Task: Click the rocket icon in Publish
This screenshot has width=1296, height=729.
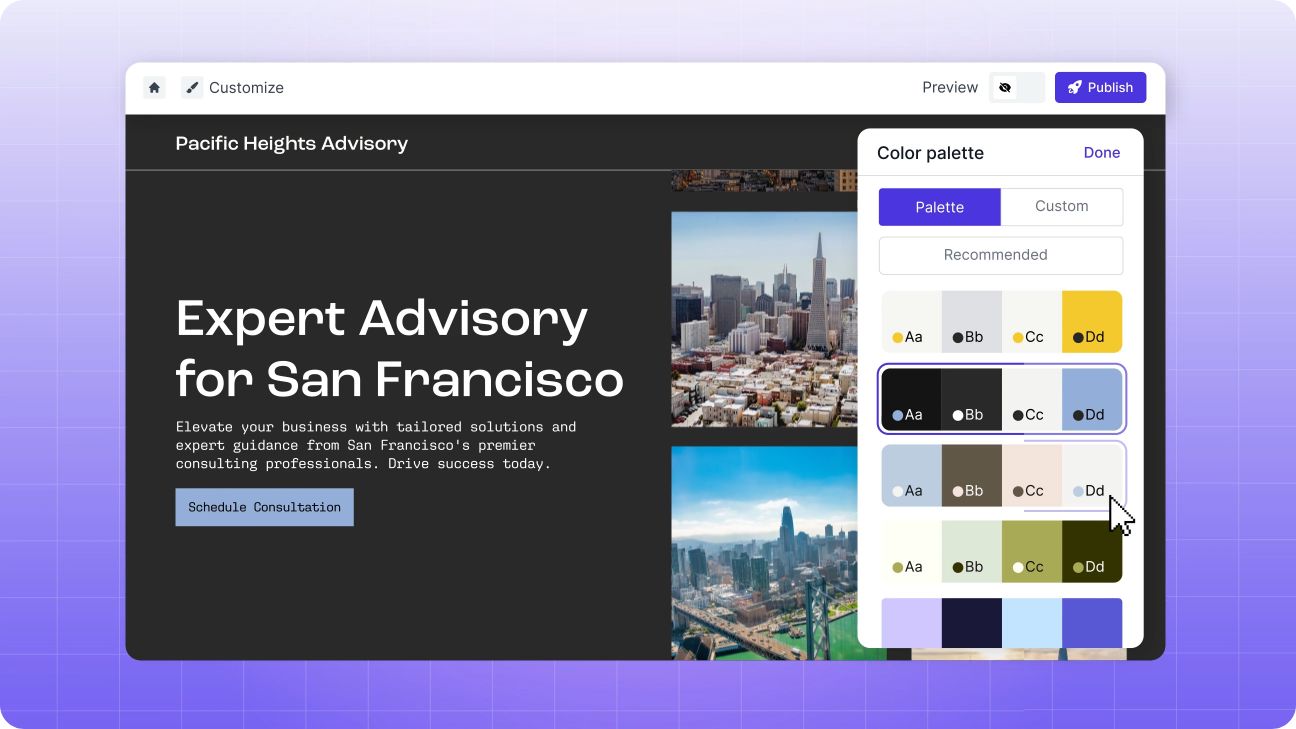Action: (x=1075, y=87)
